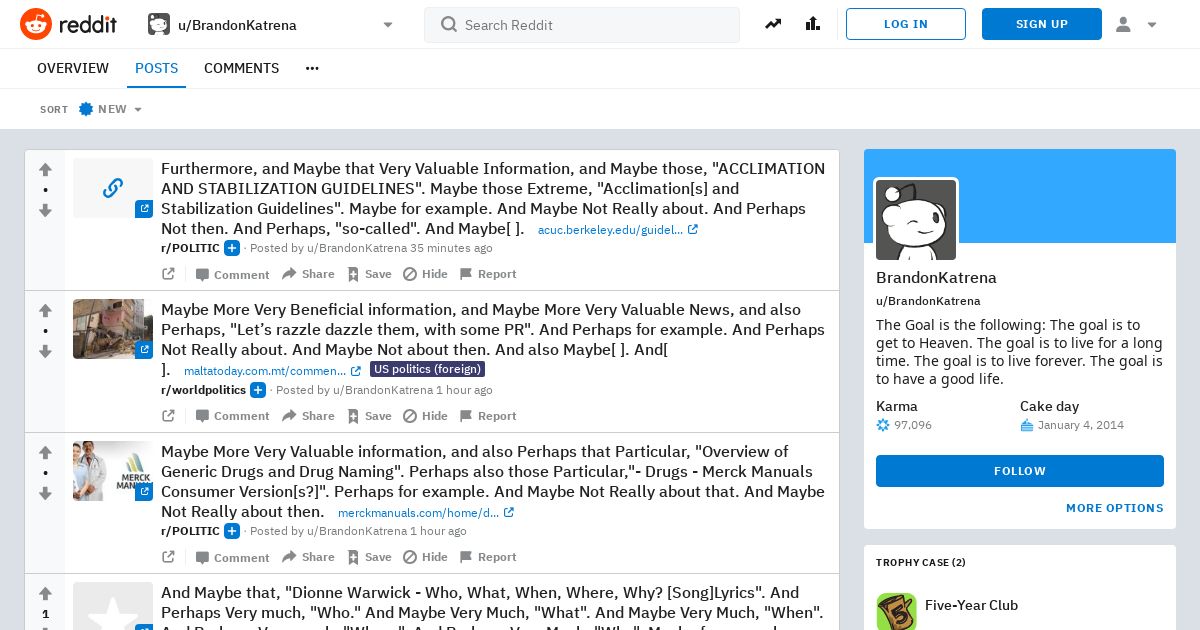
Task: Expand the u/BrandonKatrena community selector dropdown
Action: tap(271, 25)
